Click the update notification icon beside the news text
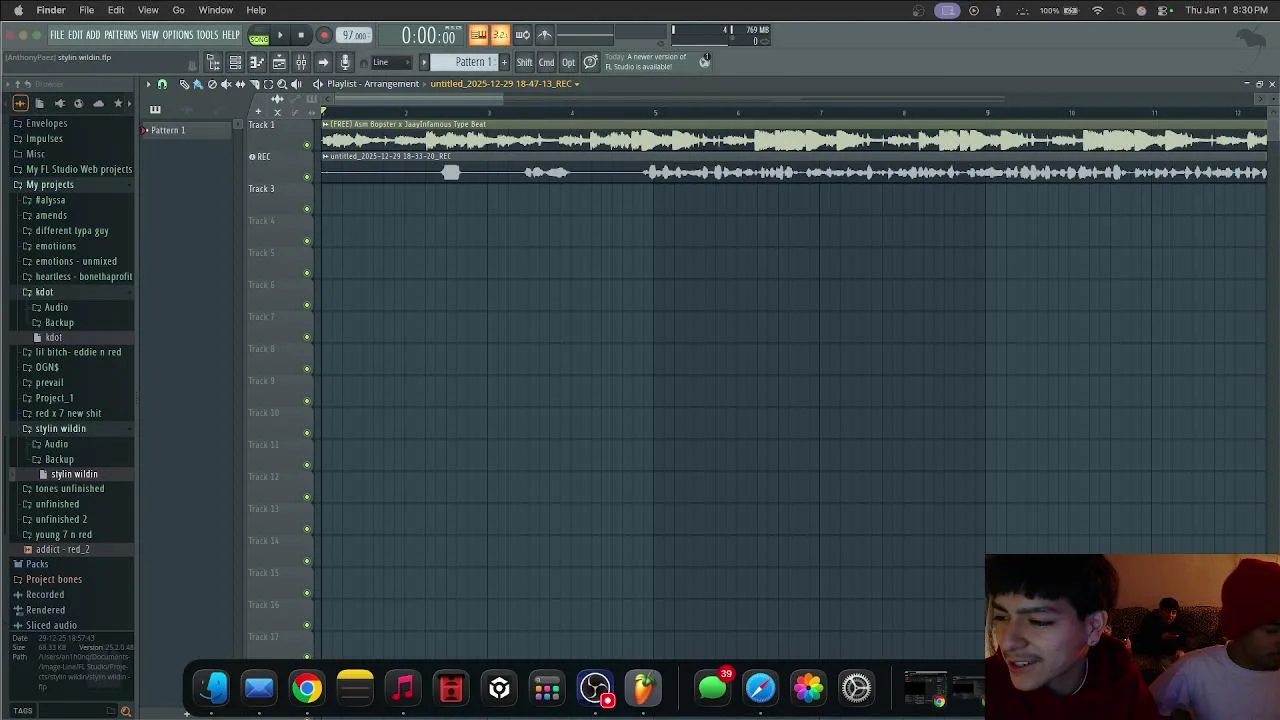Image resolution: width=1280 pixels, height=720 pixels. (705, 61)
